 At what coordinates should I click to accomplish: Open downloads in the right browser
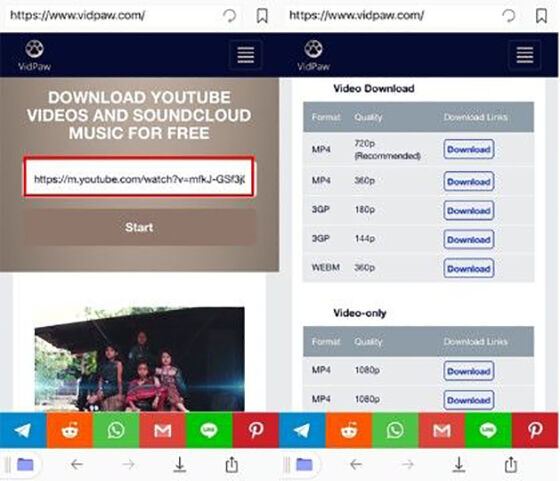tap(459, 465)
